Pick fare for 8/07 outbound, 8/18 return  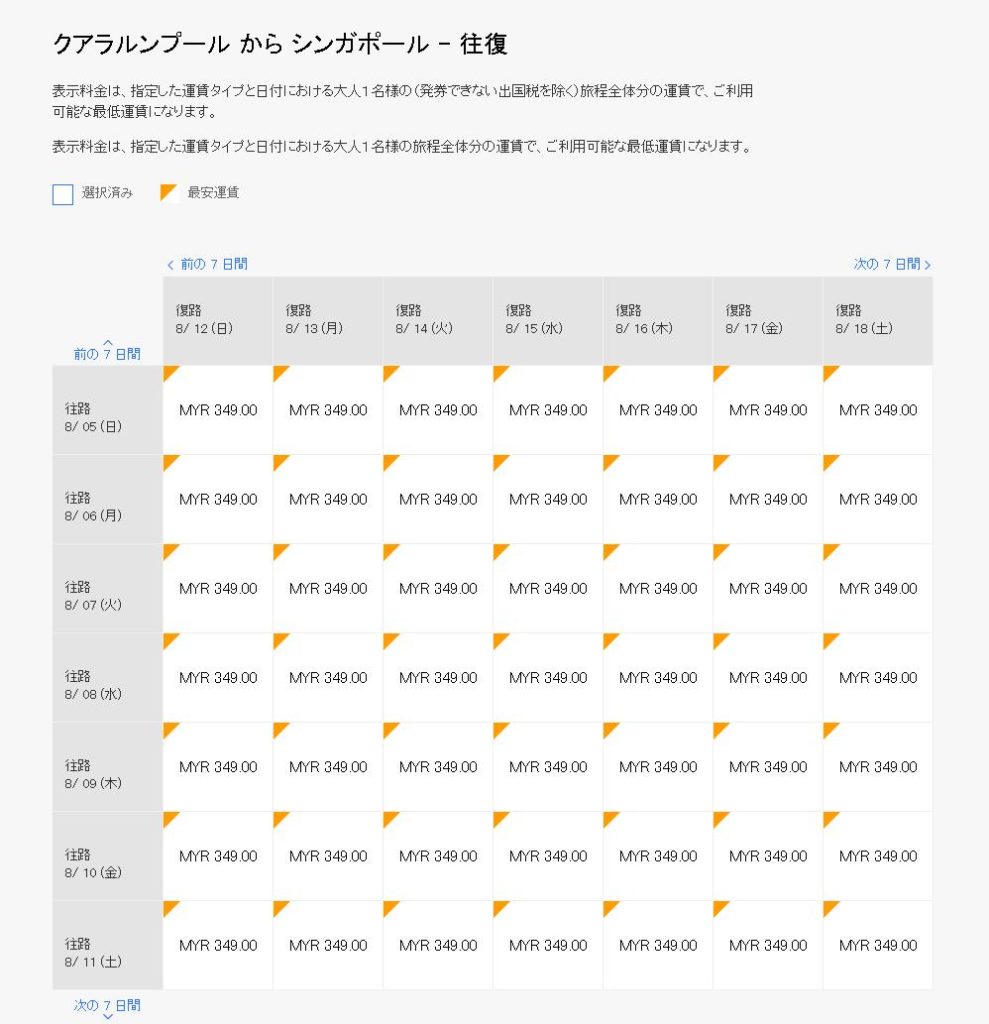[x=878, y=588]
